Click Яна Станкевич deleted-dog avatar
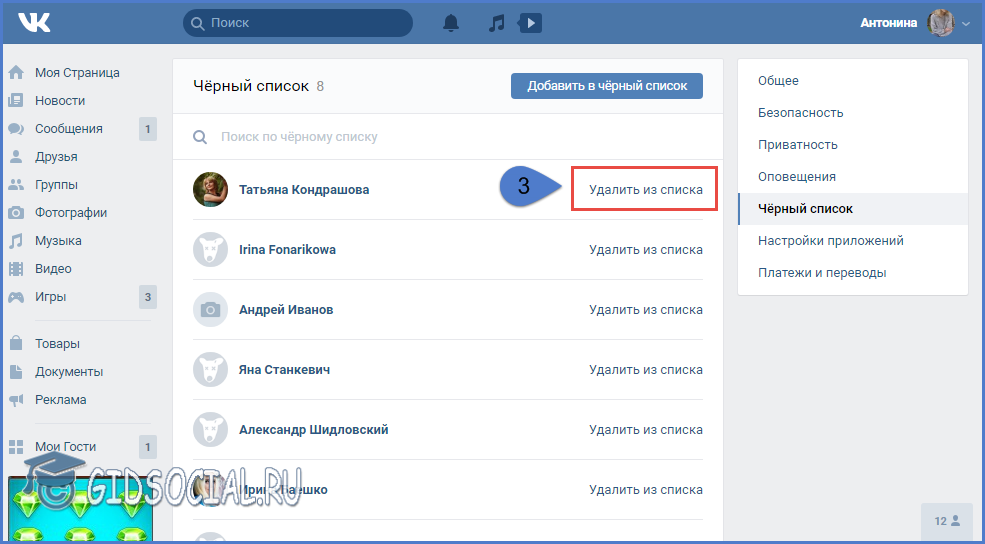The image size is (985, 544). coord(210,369)
